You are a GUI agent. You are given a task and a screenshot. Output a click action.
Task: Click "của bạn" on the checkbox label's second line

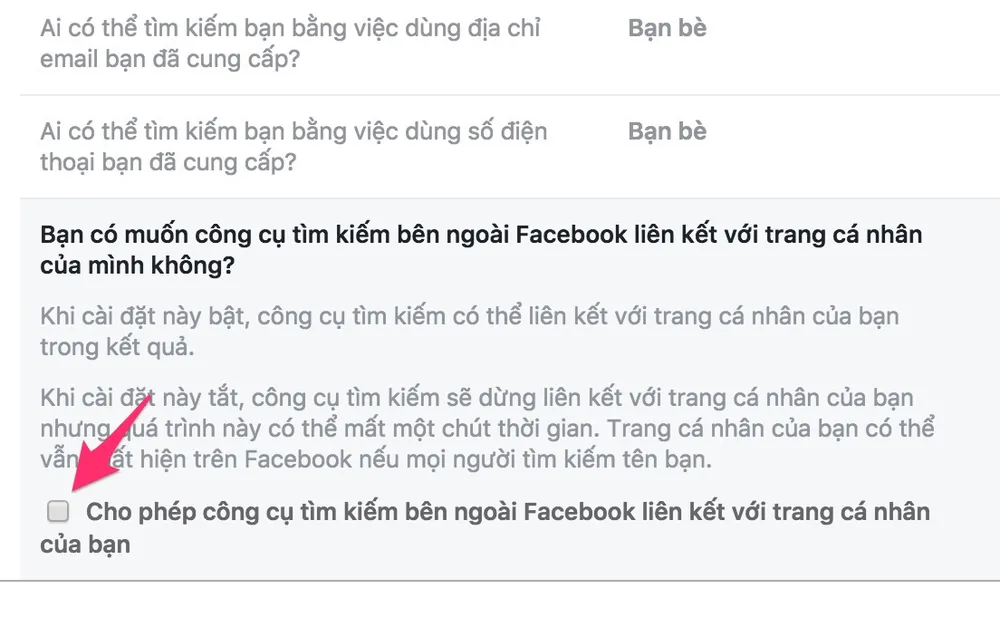(85, 546)
